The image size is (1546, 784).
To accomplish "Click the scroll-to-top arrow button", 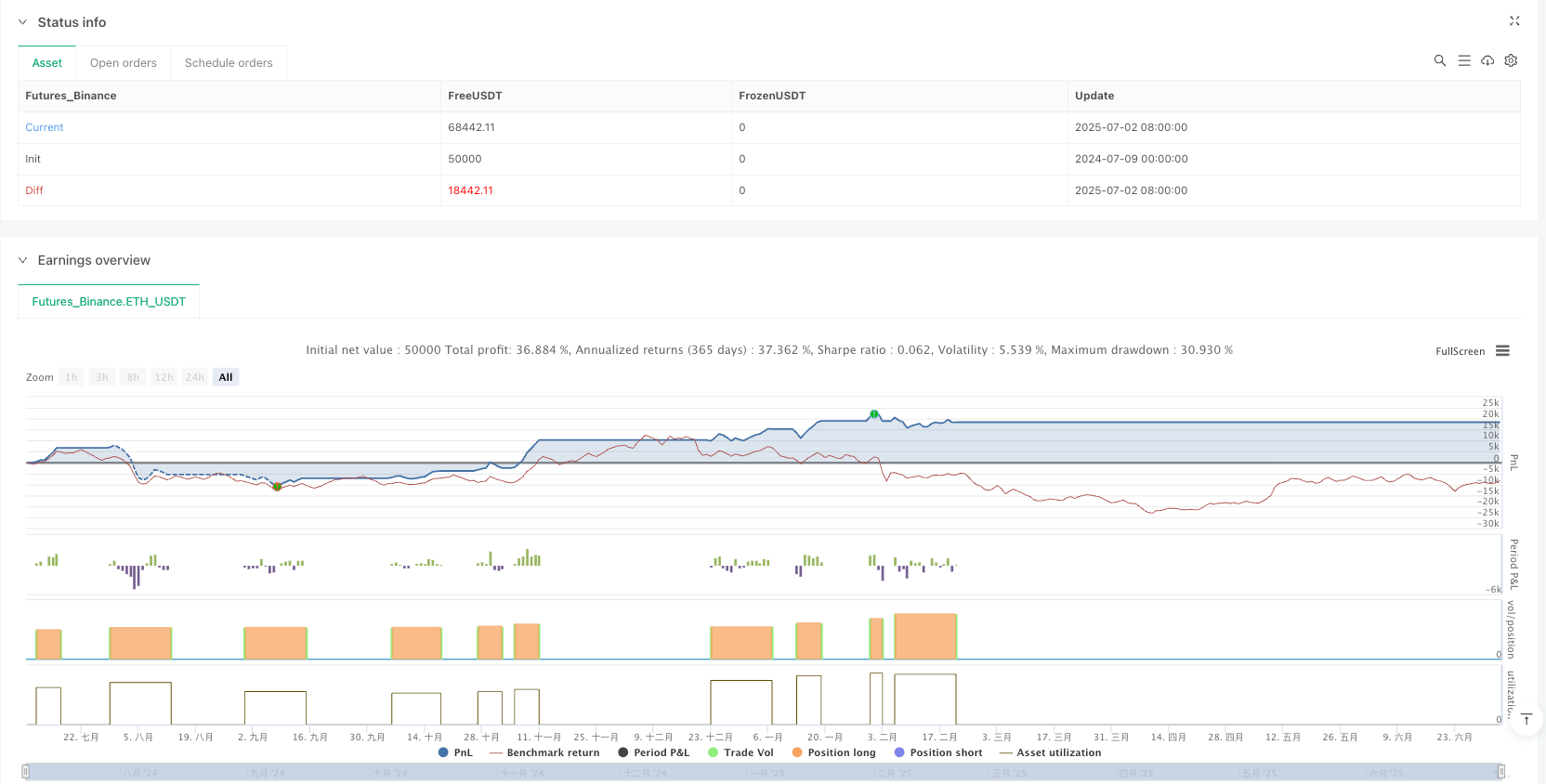I will (1526, 719).
